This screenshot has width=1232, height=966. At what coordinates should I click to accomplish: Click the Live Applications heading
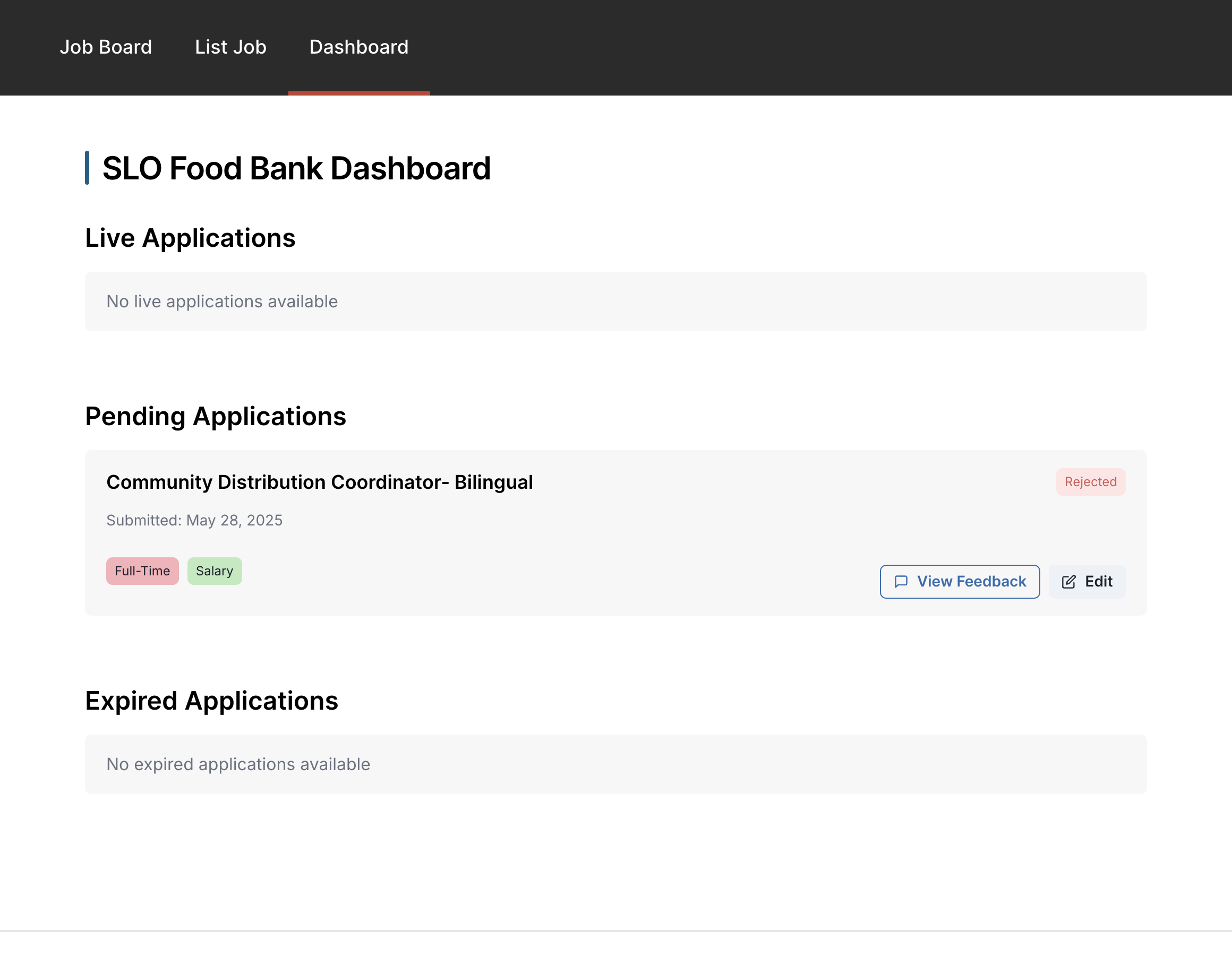coord(190,238)
